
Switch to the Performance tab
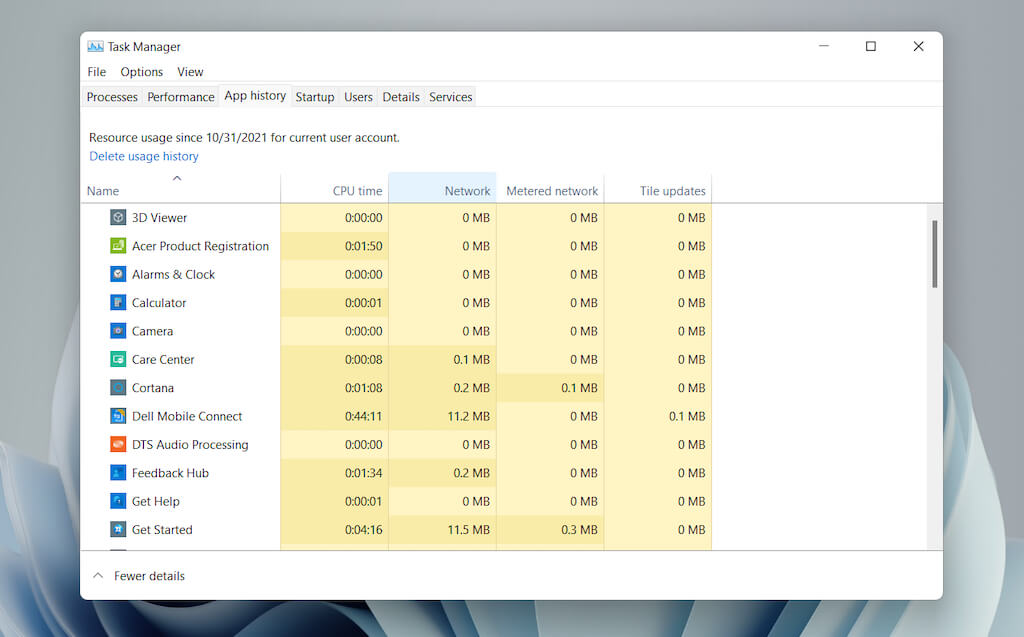tap(181, 97)
